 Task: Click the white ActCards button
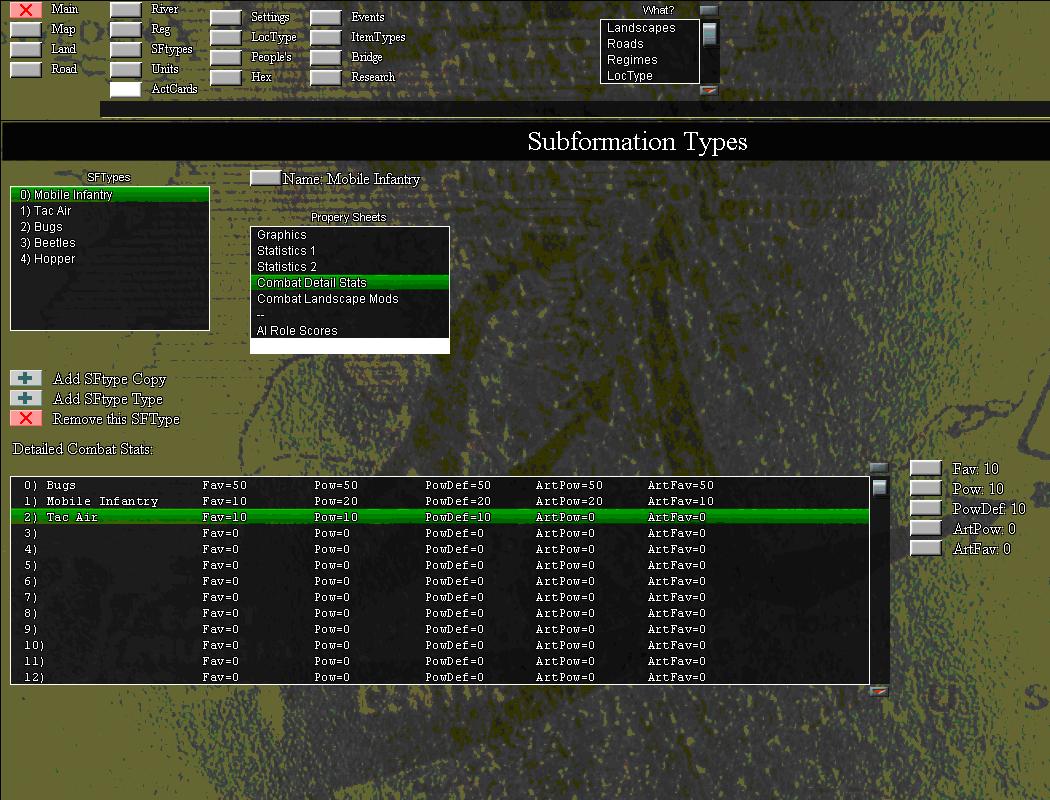pos(126,89)
